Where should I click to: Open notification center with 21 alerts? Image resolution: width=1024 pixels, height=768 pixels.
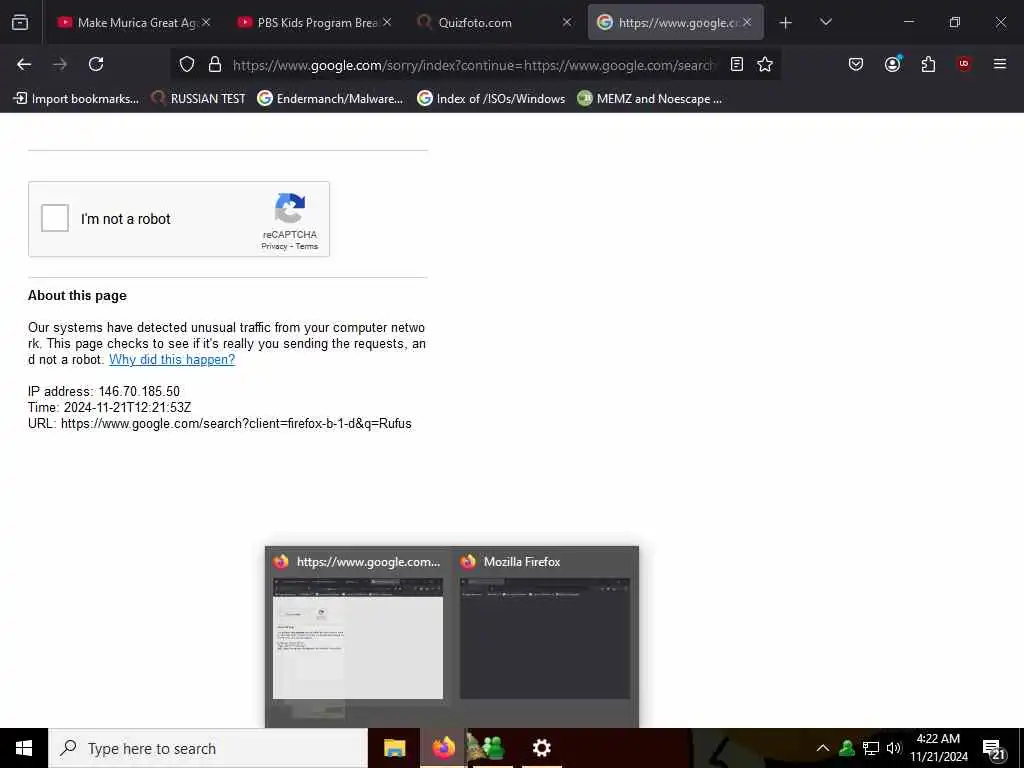(993, 749)
